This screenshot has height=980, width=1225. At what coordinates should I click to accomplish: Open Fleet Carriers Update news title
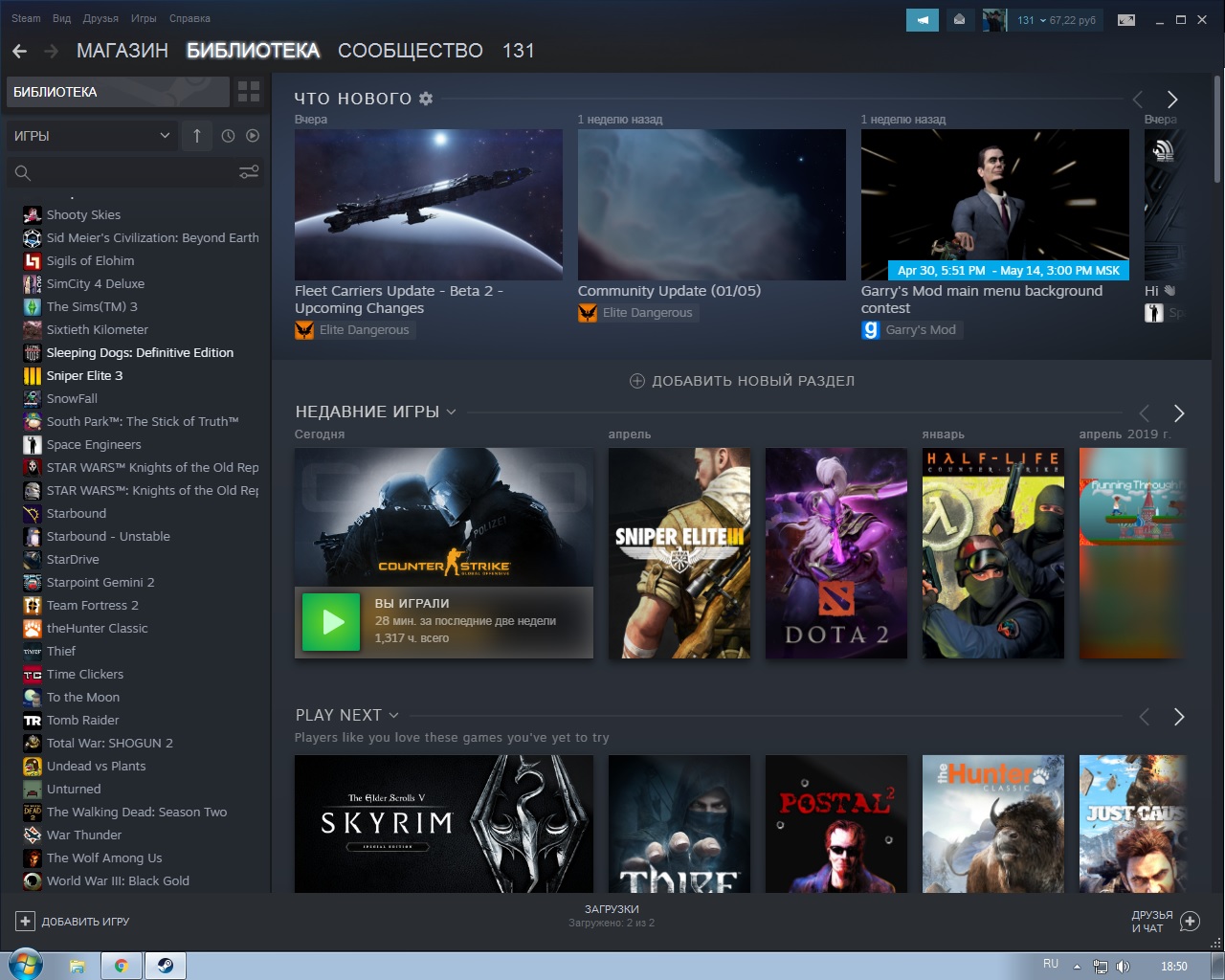398,300
